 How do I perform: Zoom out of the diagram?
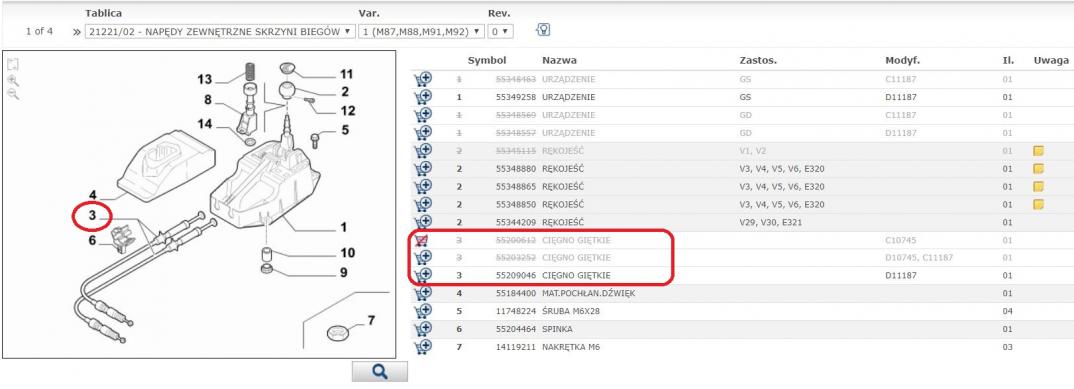(x=12, y=94)
